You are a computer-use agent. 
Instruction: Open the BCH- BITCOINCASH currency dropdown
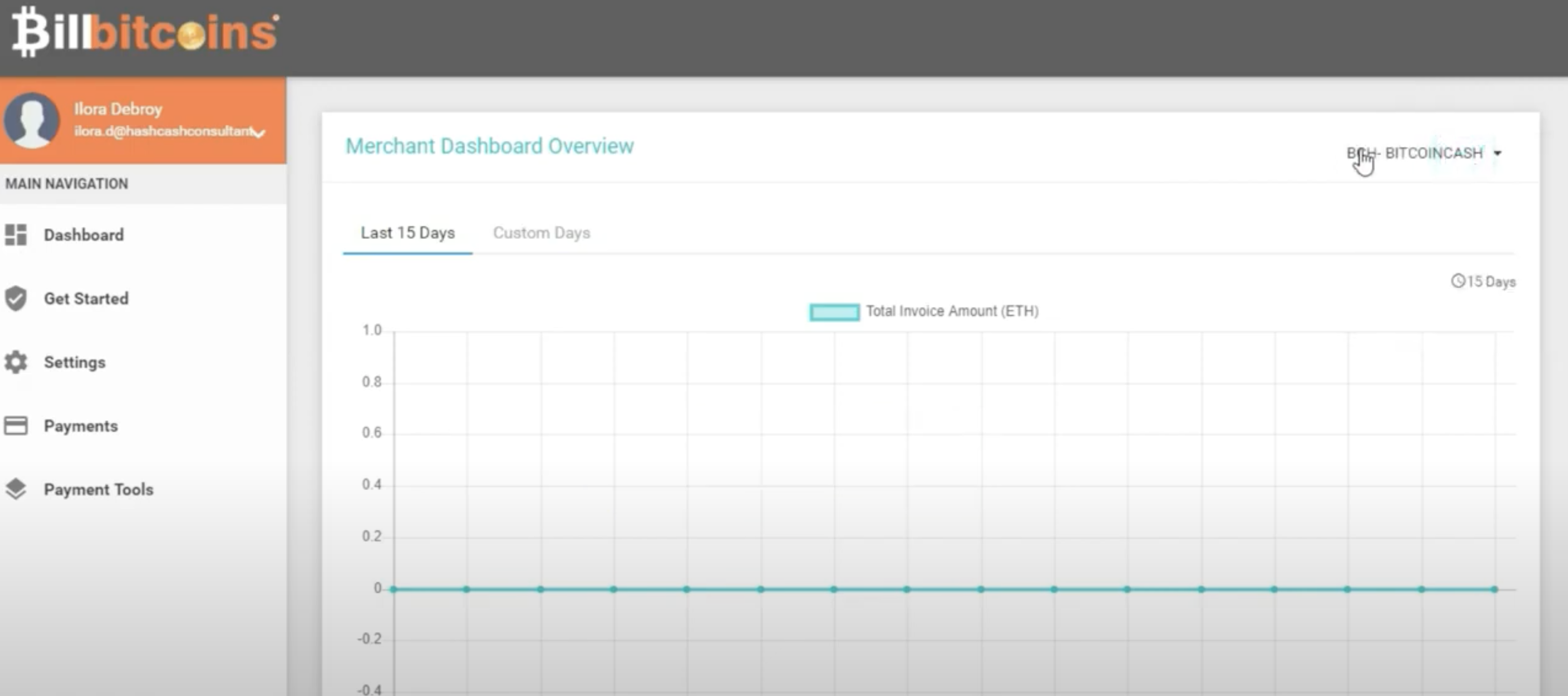coord(1415,153)
